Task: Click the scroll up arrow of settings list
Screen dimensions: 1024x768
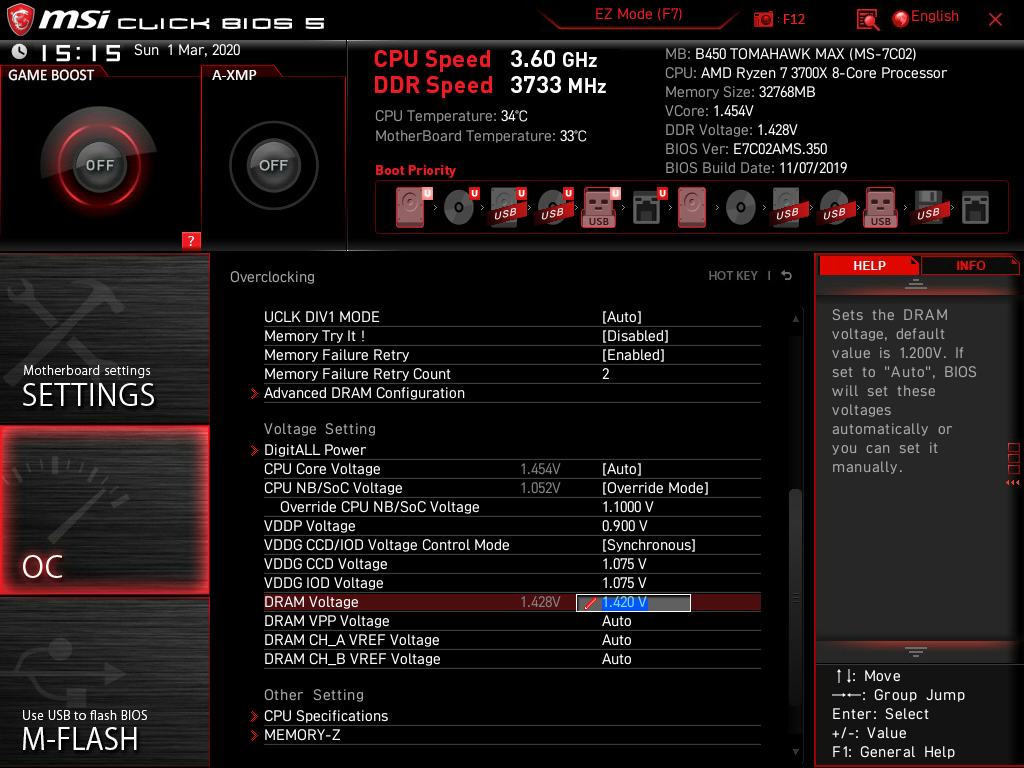Action: (795, 319)
